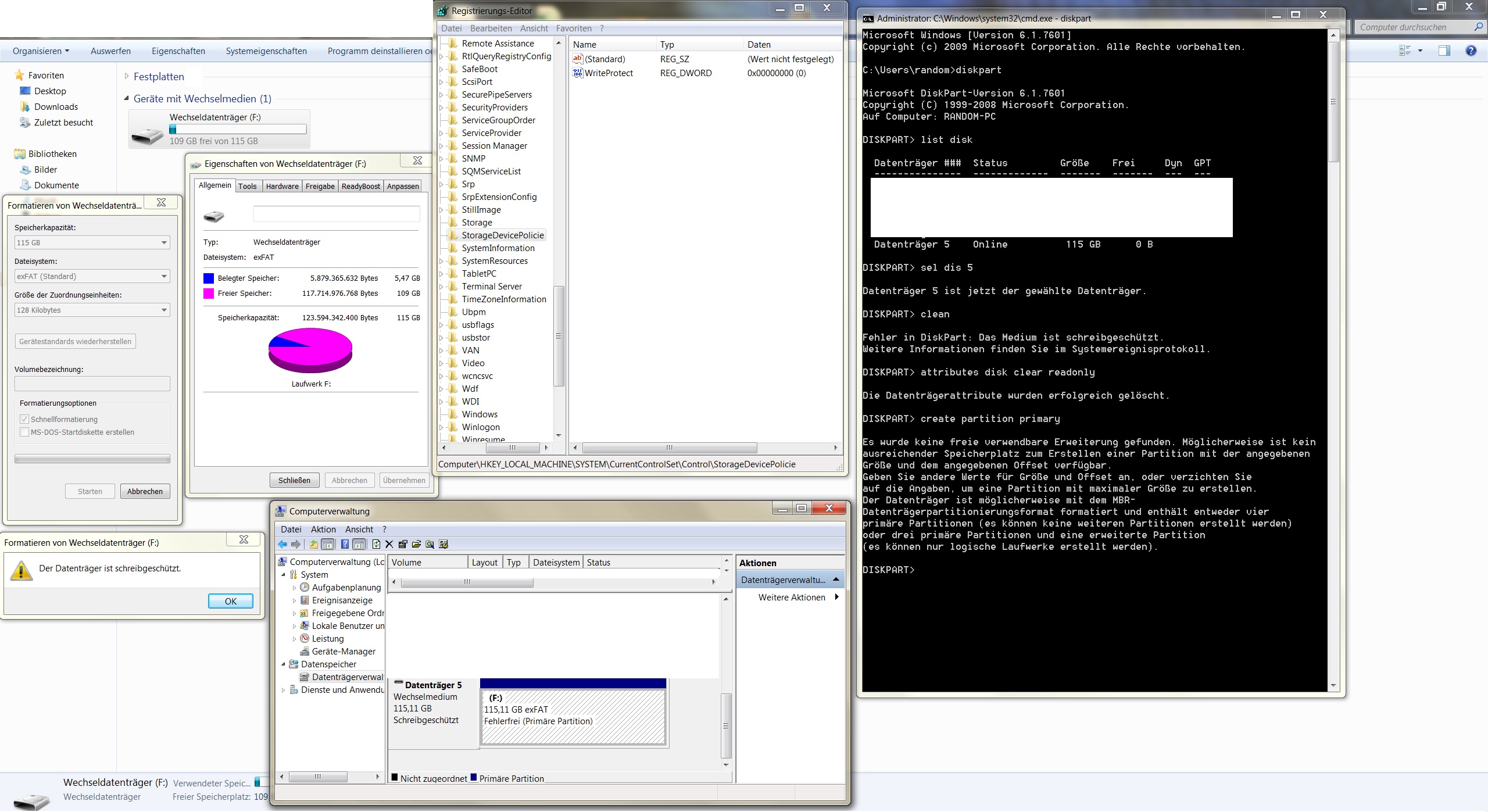Click the blue Help question mark toolbar icon
Viewport: 1488px width, 812px height.
(345, 545)
